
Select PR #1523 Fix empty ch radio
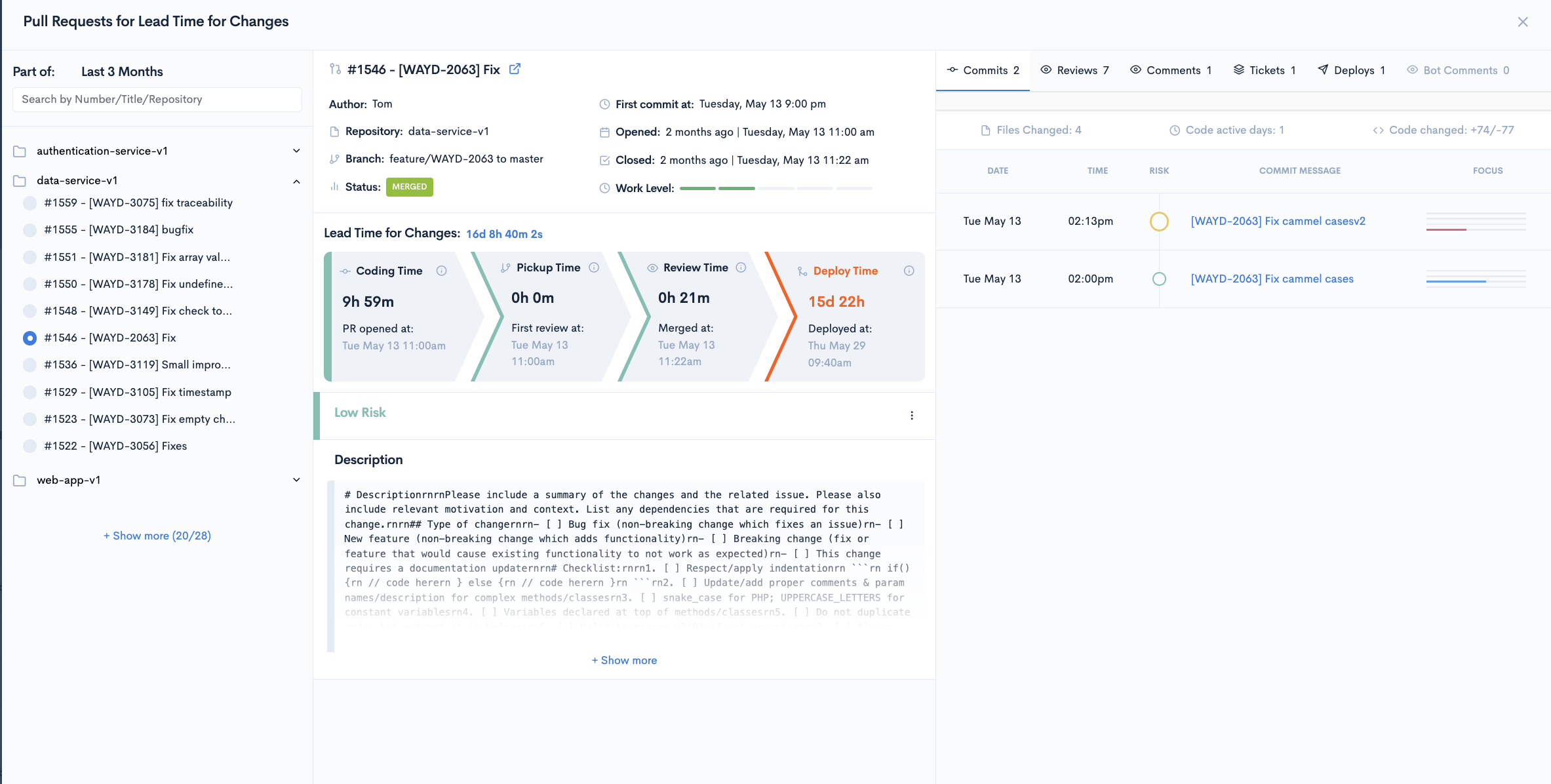pos(29,419)
